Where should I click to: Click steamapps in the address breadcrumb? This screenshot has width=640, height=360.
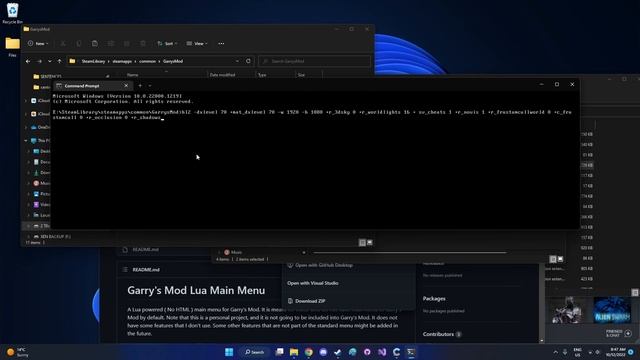tap(122, 61)
